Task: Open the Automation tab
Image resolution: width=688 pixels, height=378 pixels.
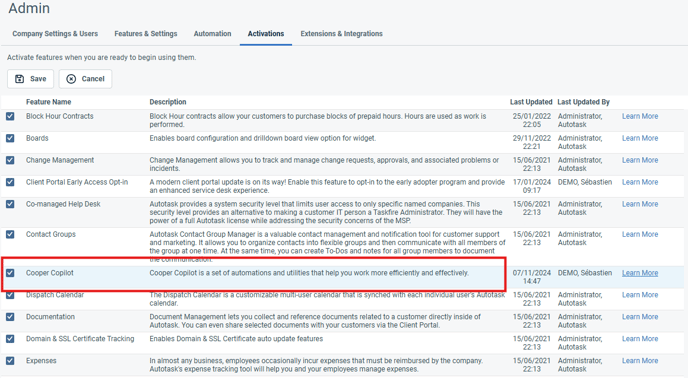Action: coord(212,34)
